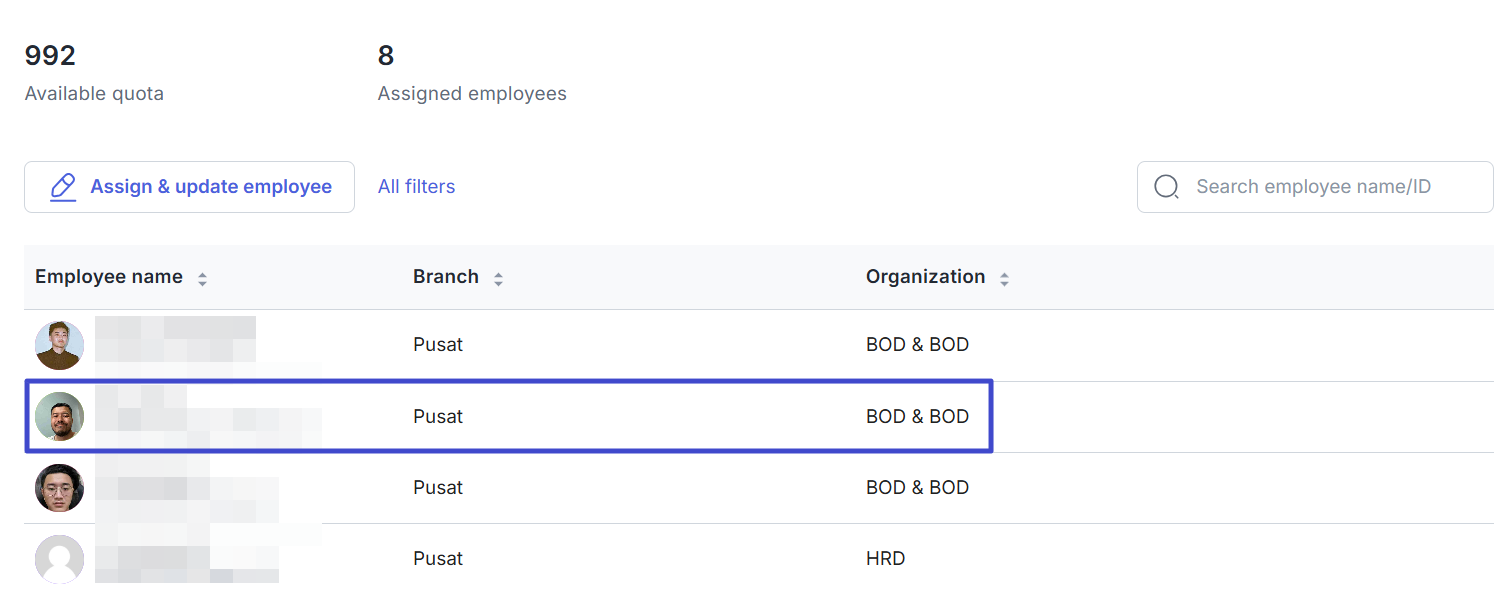Open the All filters link
This screenshot has width=1512, height=589.
click(x=416, y=187)
